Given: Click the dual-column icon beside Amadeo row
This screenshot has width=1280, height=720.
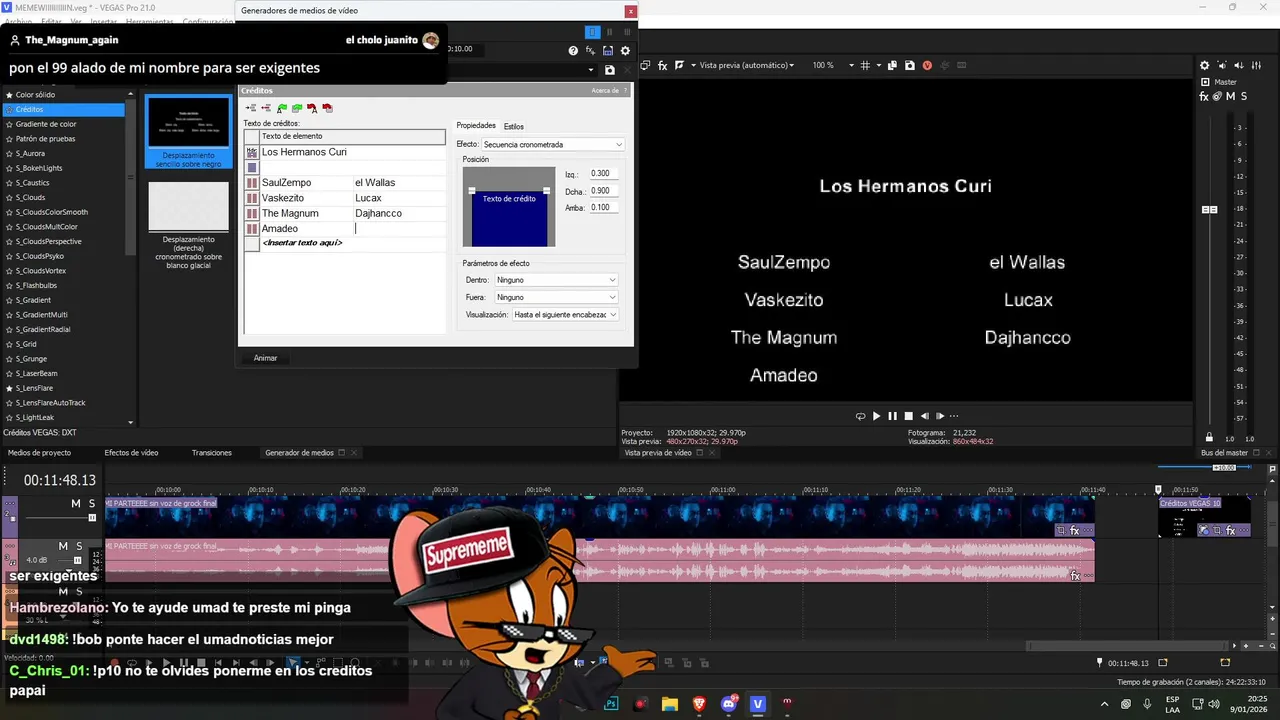Looking at the screenshot, I should (252, 229).
